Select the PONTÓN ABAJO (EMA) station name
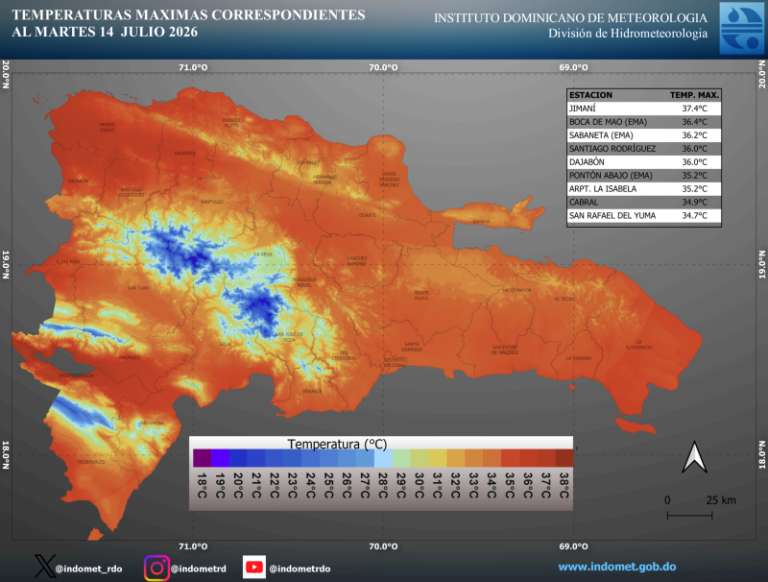Screen dimensions: 768x582 tap(611, 175)
